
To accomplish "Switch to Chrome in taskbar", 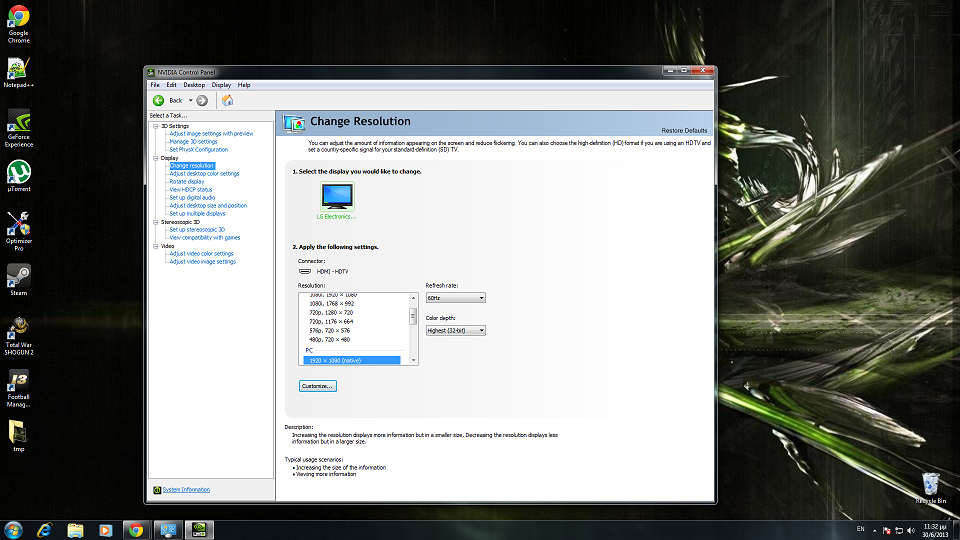I will 136,530.
